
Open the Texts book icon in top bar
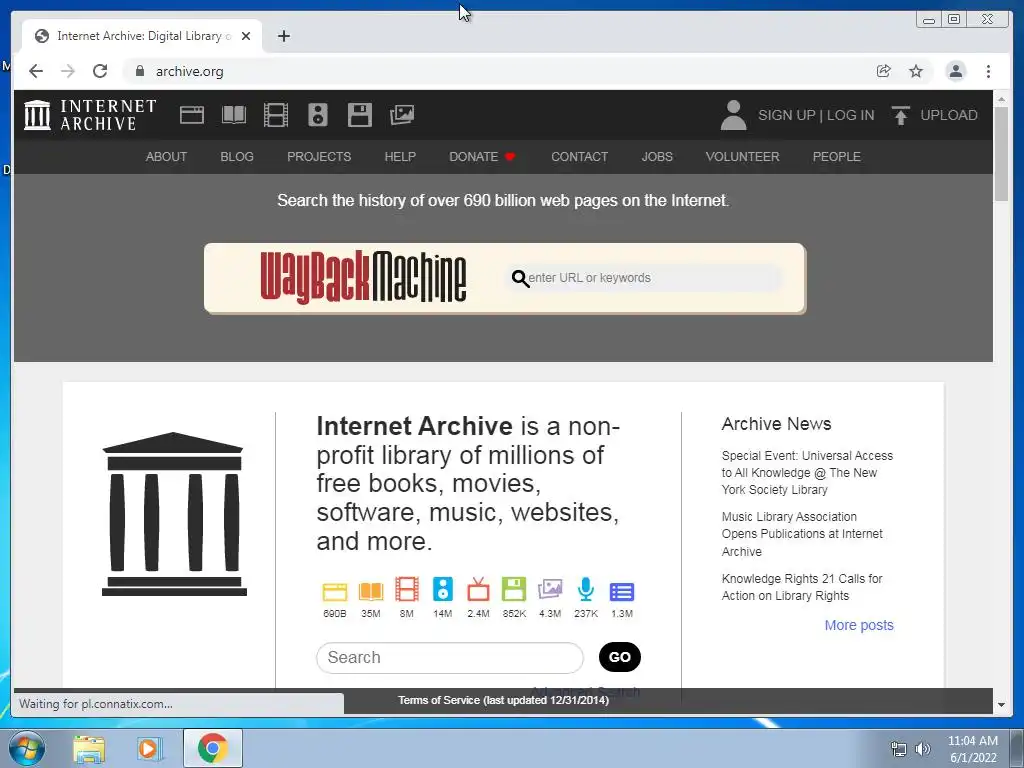point(233,115)
